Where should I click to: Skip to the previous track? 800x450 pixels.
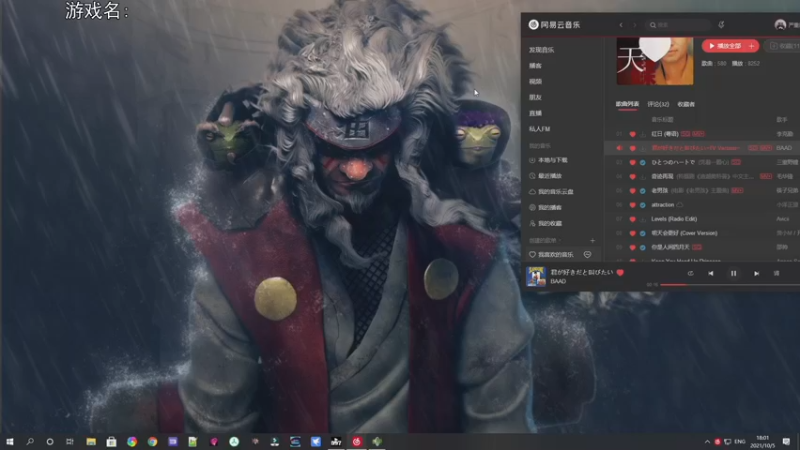(x=711, y=273)
